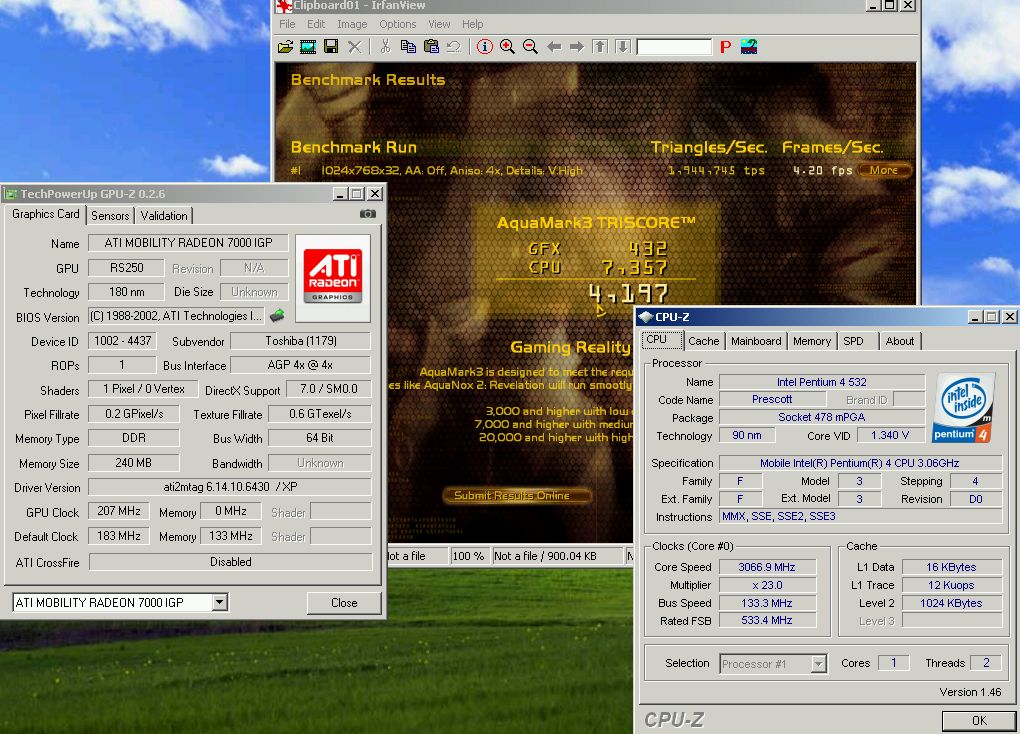Switch to the Sensors tab in GPU-Z

(110, 215)
